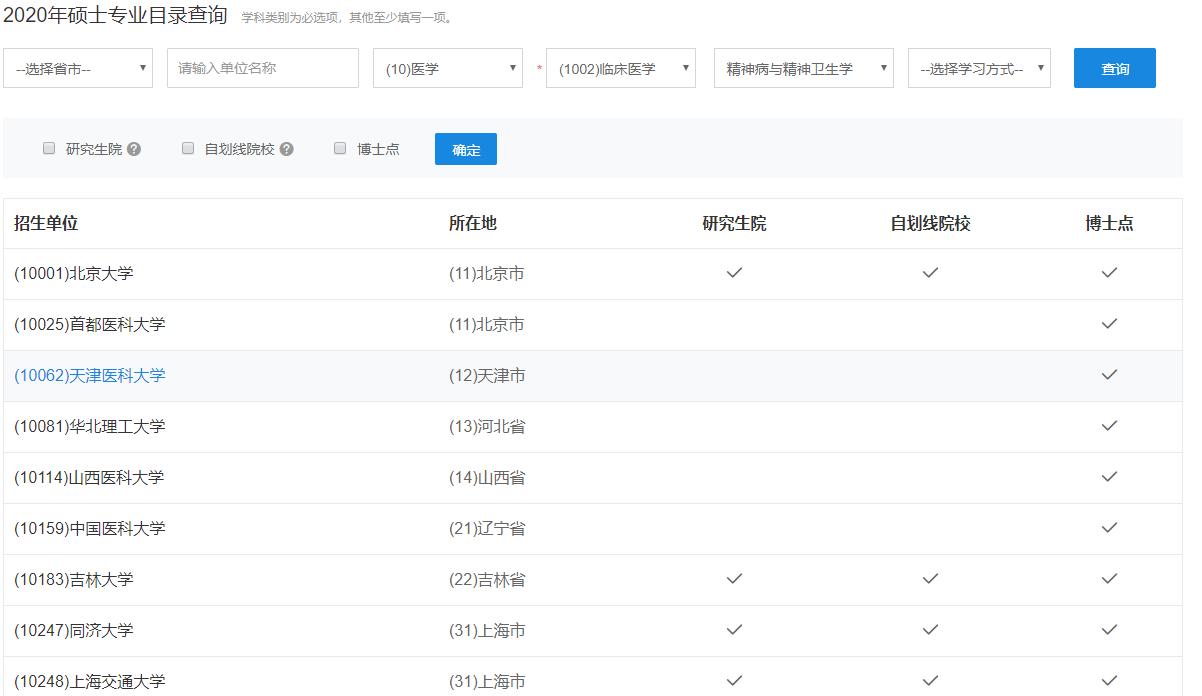Tick the 自划线院校 checkbox
The width and height of the screenshot is (1202, 696).
[x=188, y=148]
